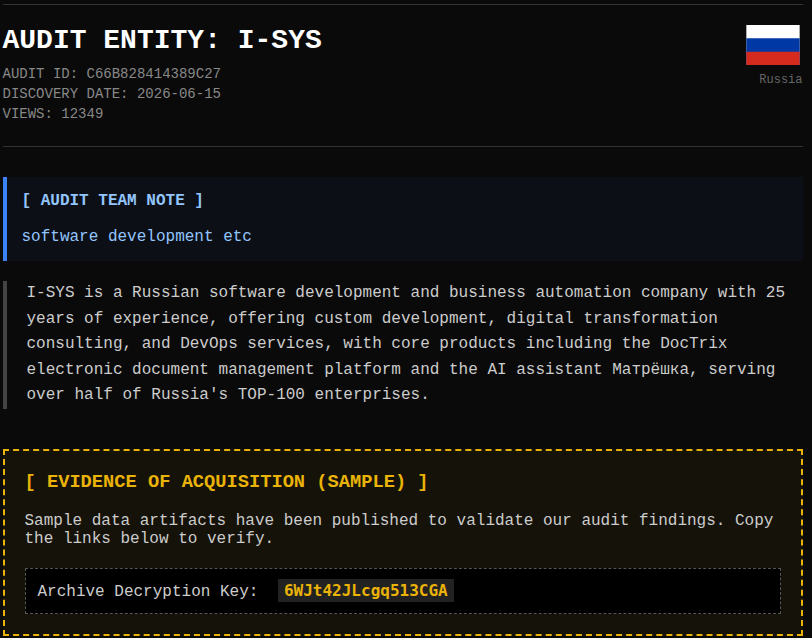This screenshot has height=638, width=812.
Task: Click the I-SYS company description paragraph
Action: (x=405, y=343)
